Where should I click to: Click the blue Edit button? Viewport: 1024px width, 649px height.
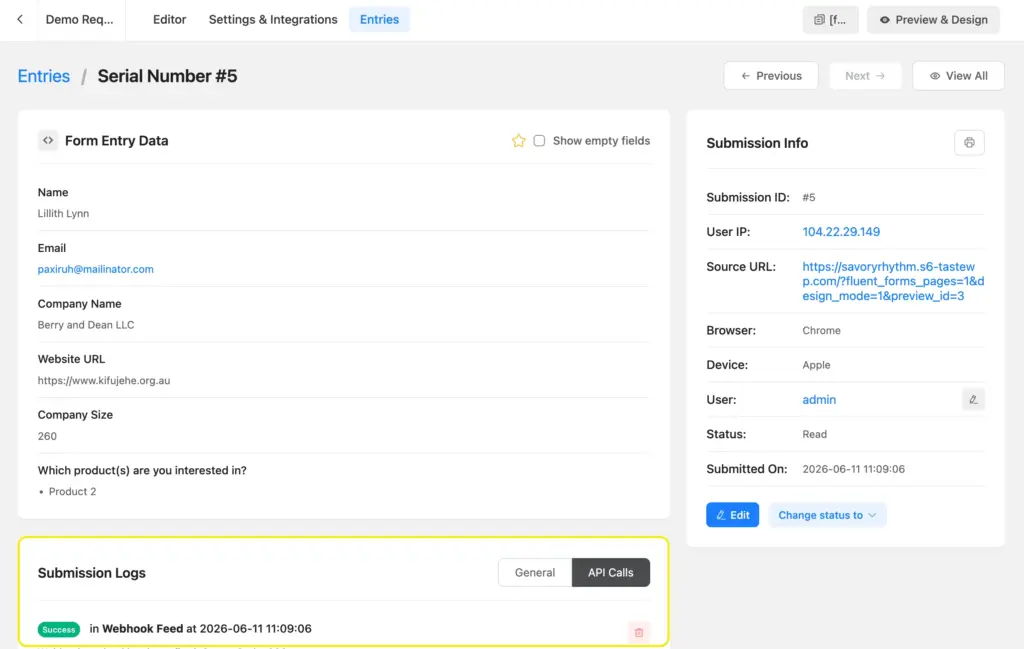[733, 515]
